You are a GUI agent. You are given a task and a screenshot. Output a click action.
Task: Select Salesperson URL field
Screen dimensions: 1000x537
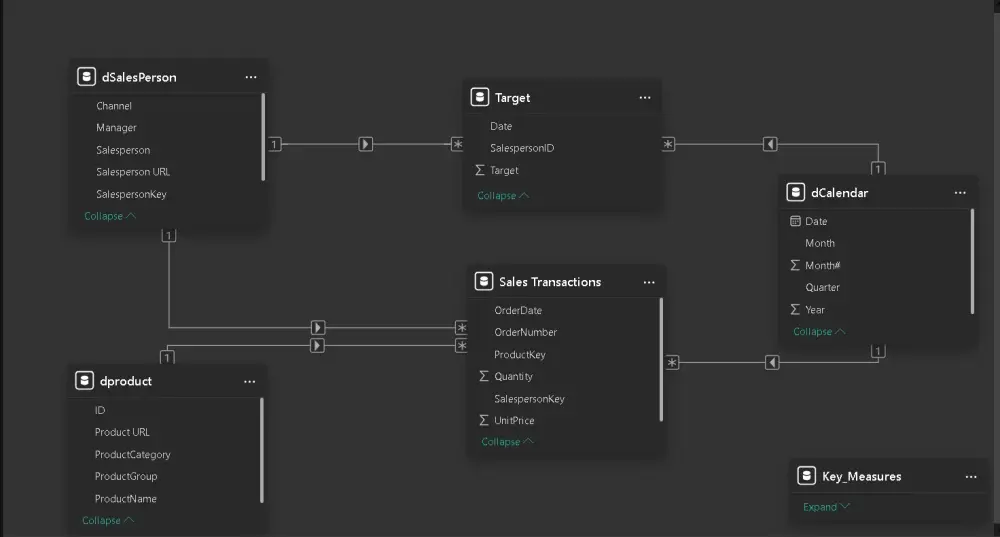click(133, 172)
